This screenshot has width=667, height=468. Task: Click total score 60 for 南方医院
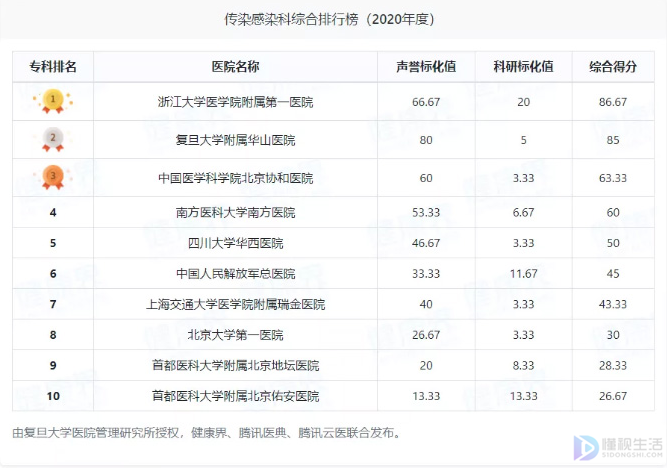[x=613, y=212]
